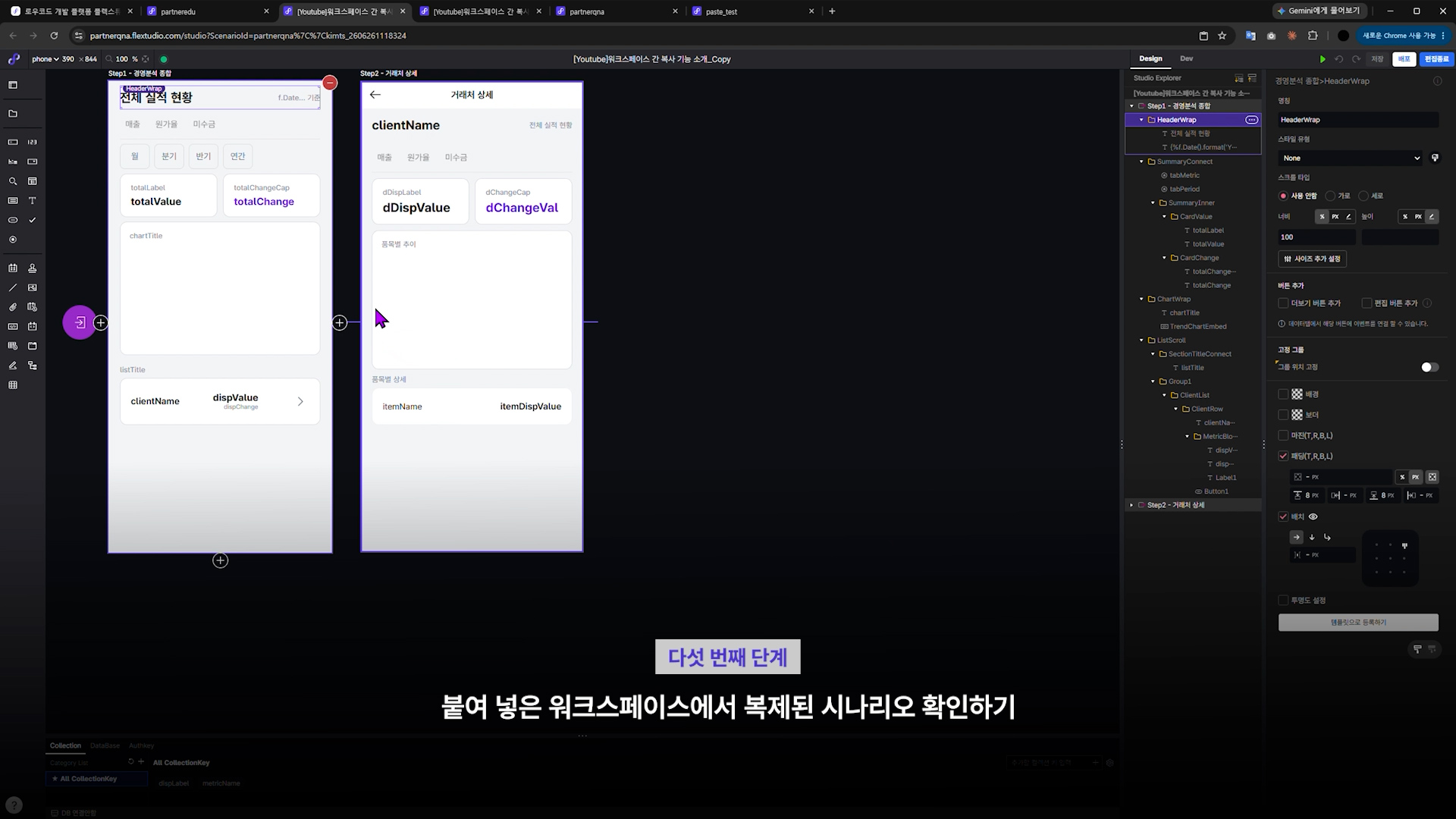Open the Collection tab in bottom panel
The width and height of the screenshot is (1456, 819).
click(x=65, y=745)
